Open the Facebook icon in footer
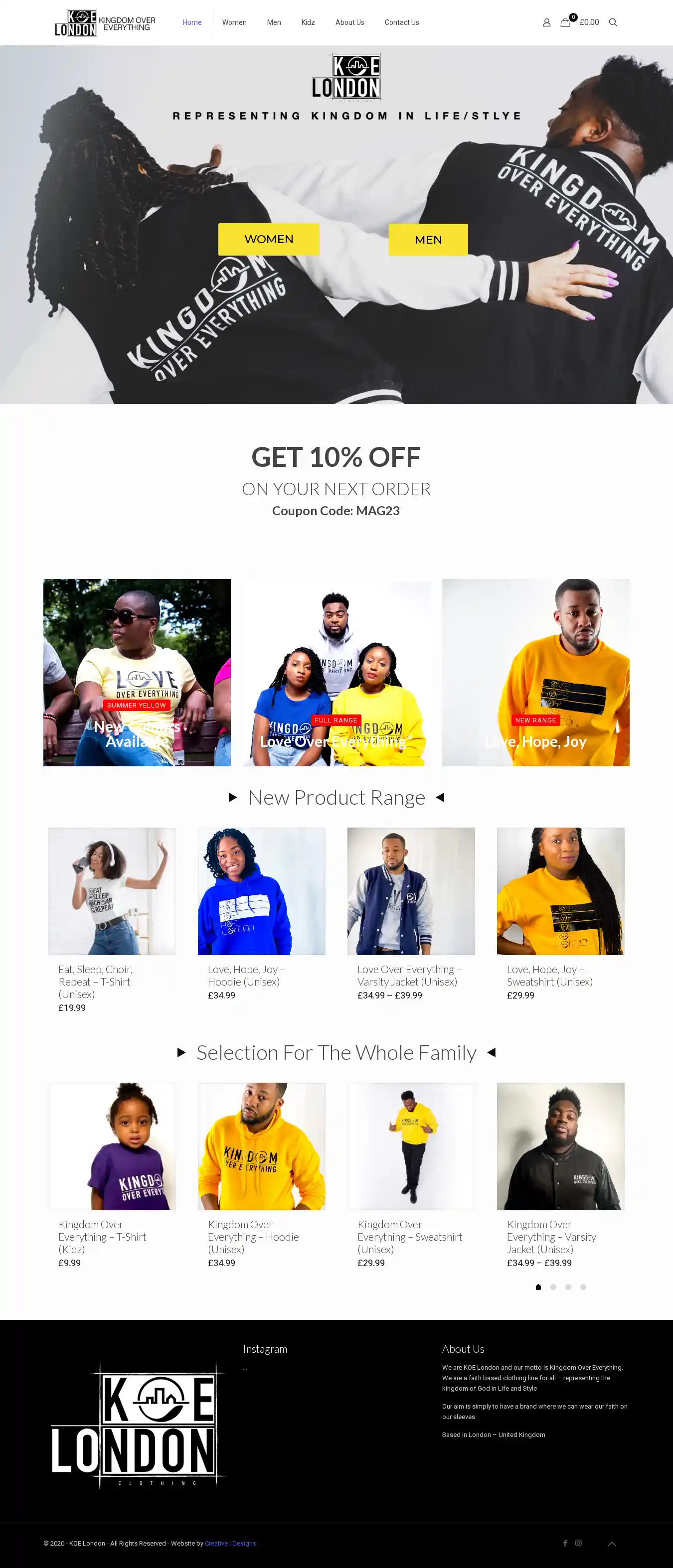 (x=565, y=1543)
